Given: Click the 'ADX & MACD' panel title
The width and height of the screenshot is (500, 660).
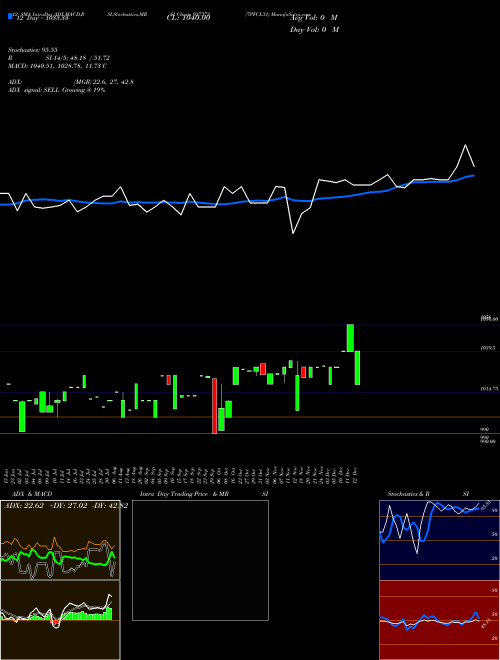Looking at the screenshot, I should click(x=32, y=494).
